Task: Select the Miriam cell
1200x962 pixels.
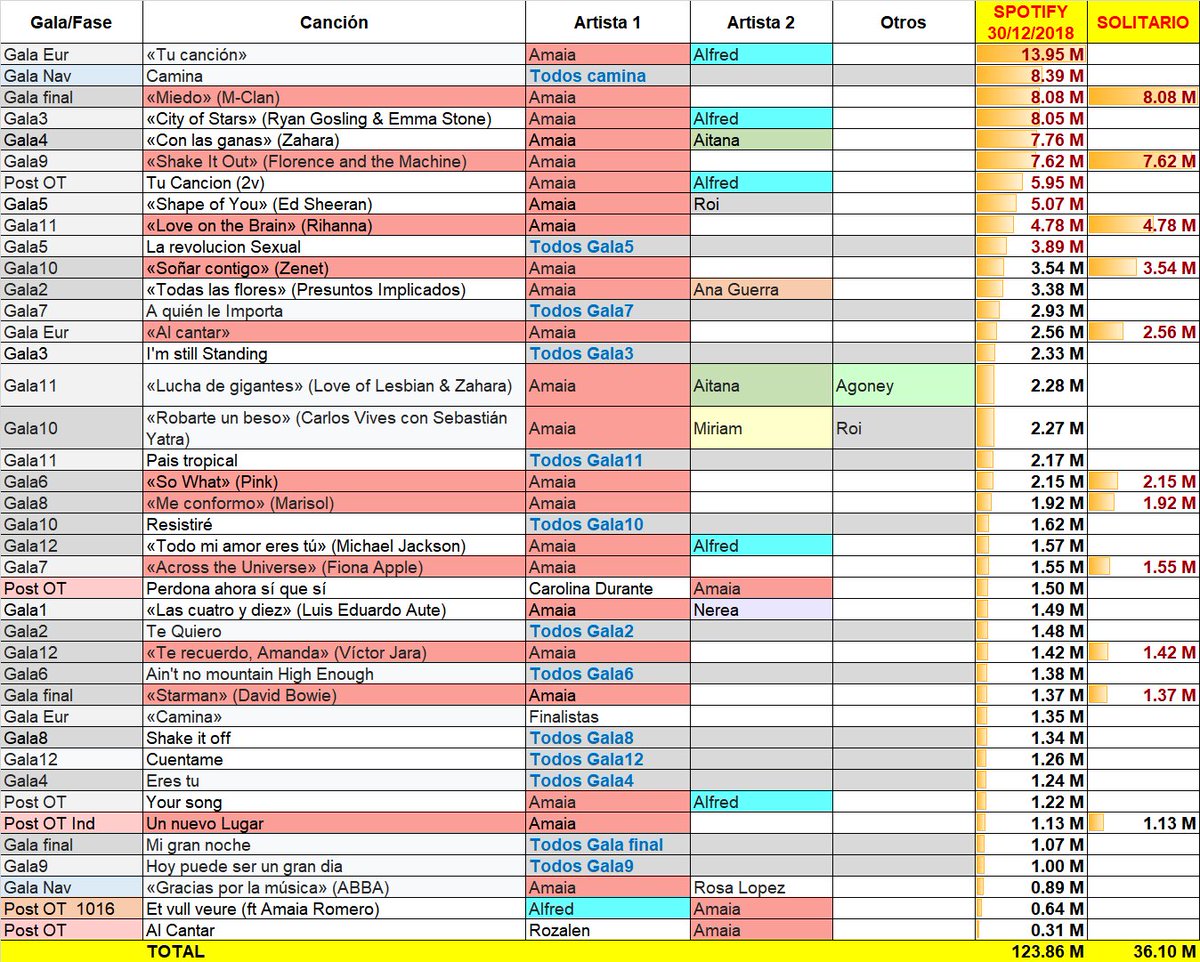Action: point(761,428)
